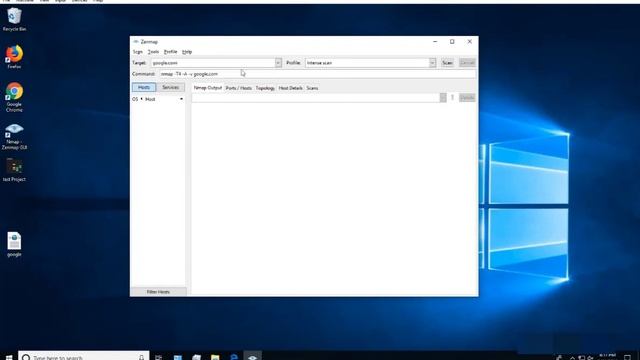Image resolution: width=640 pixels, height=360 pixels.
Task: Click the Zenmap icon on the taskbar
Action: coord(253,357)
